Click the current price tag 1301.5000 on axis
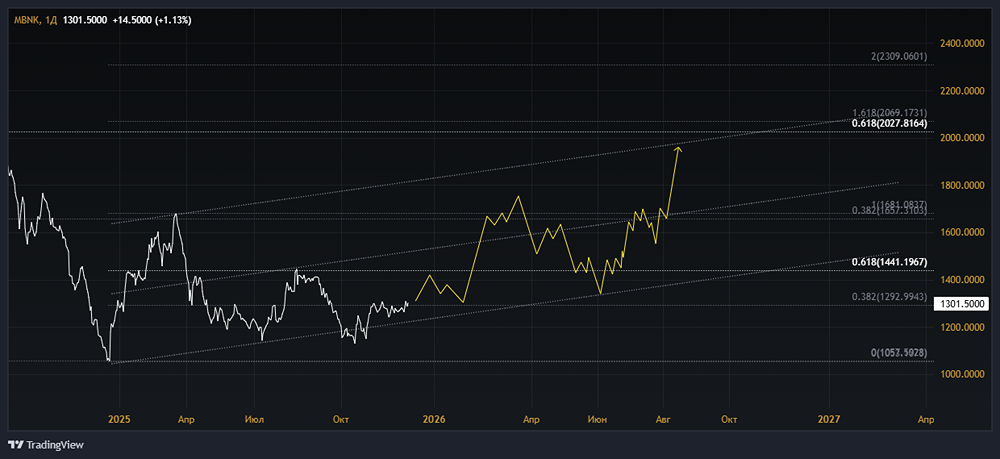Image resolution: width=1000 pixels, height=459 pixels. [x=962, y=303]
